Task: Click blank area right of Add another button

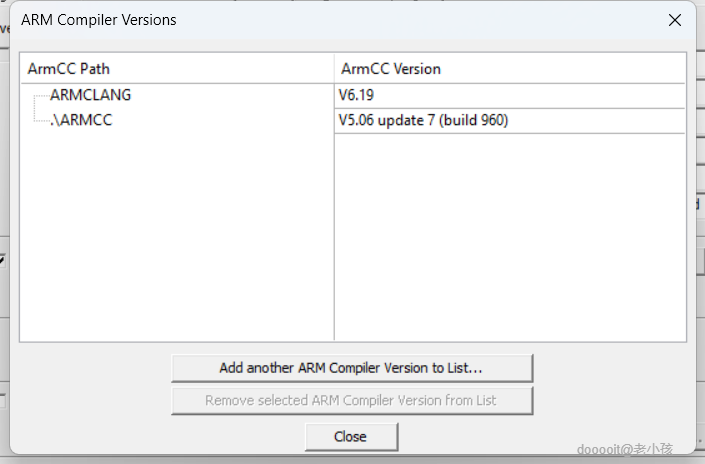Action: [x=610, y=368]
